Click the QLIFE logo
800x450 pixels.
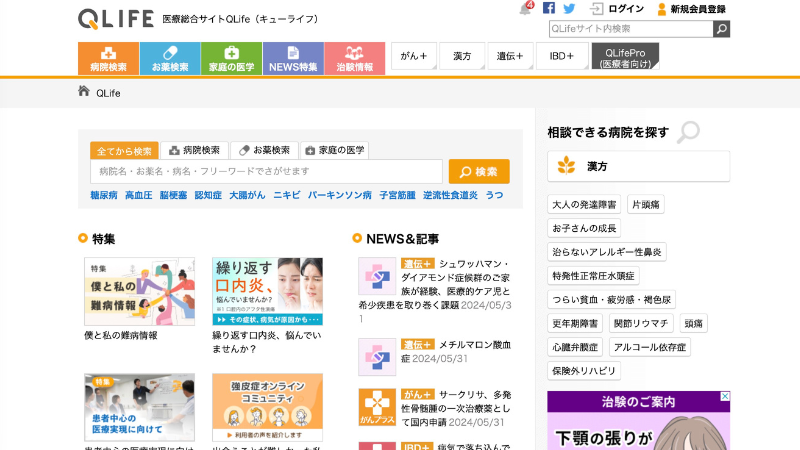point(116,19)
